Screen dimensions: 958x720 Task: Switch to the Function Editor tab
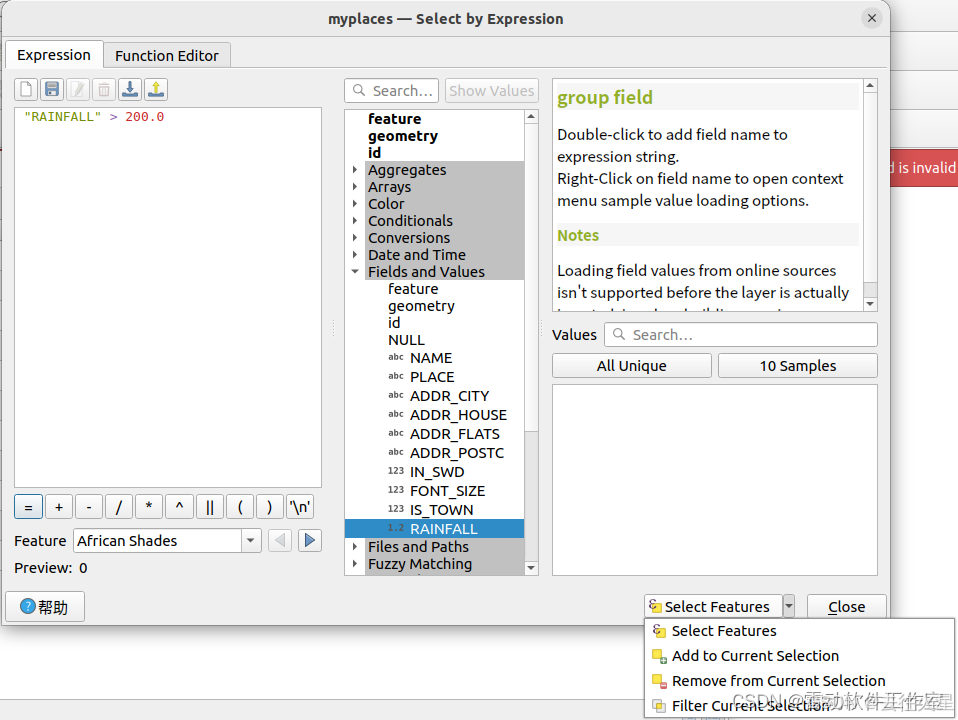(x=167, y=56)
